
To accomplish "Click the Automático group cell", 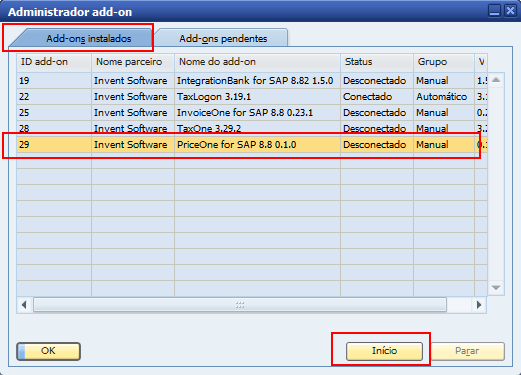I will [444, 97].
